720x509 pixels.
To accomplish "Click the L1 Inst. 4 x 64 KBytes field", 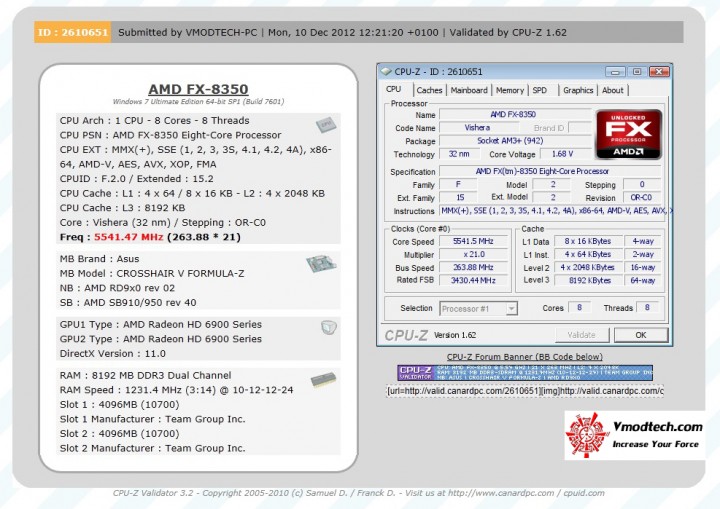I will pyautogui.click(x=588, y=254).
